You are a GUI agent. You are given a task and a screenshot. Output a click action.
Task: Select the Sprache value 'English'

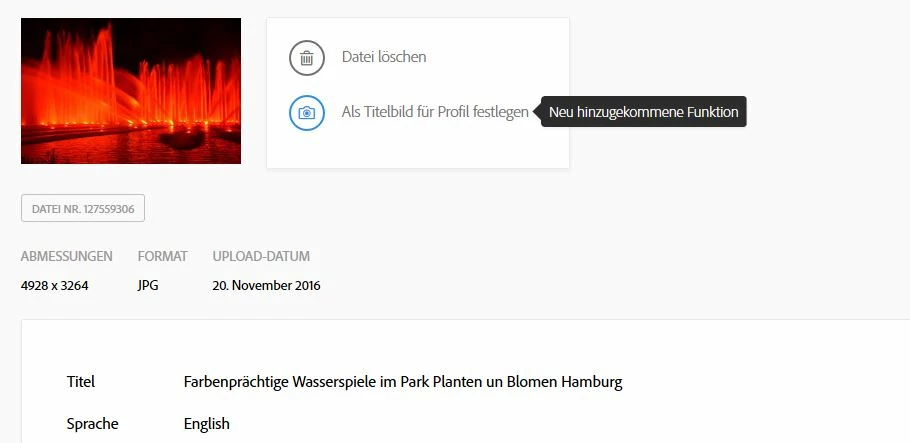207,424
